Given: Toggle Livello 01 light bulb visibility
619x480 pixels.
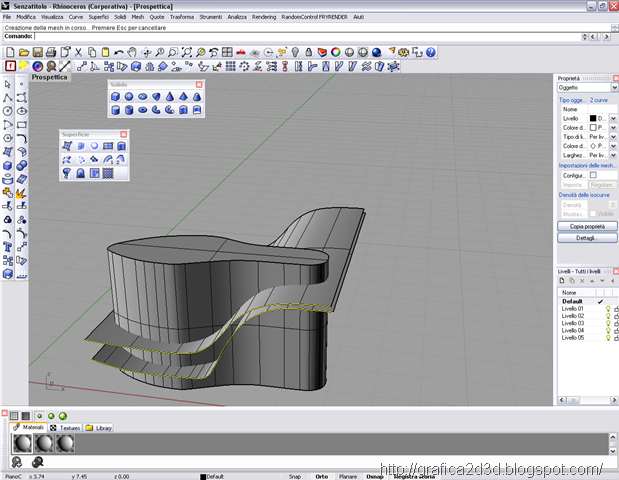Looking at the screenshot, I should [608, 309].
